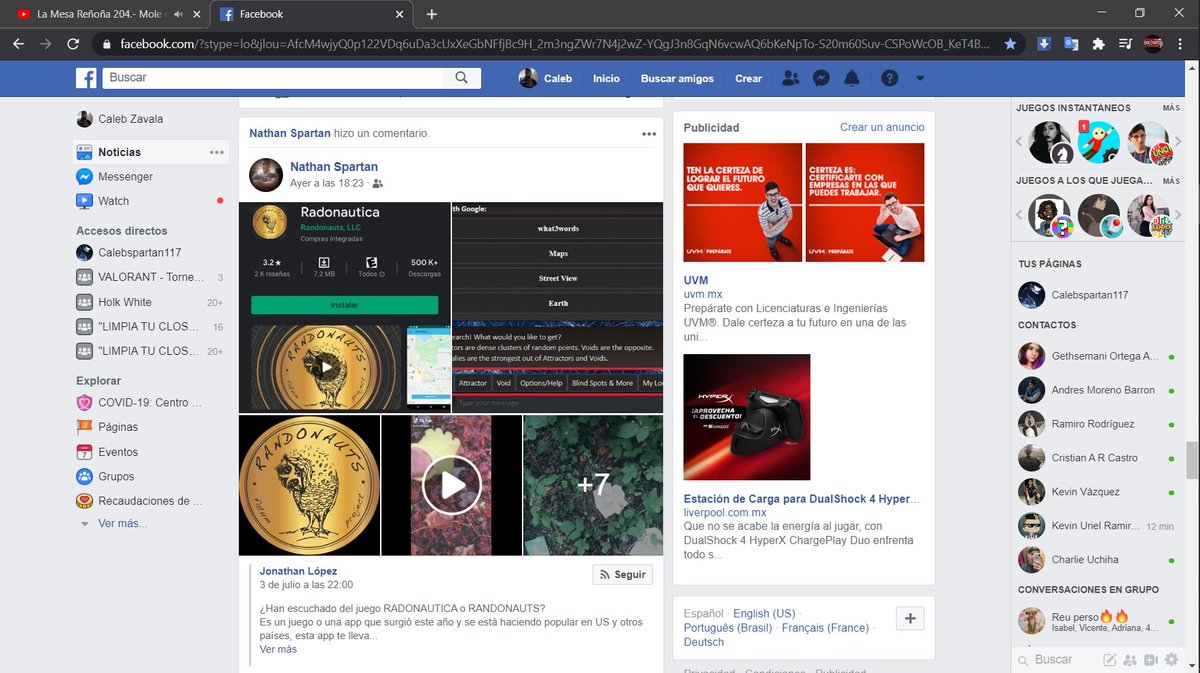The width and height of the screenshot is (1200, 673).
Task: Click Crear un anuncio link
Action: 882,127
